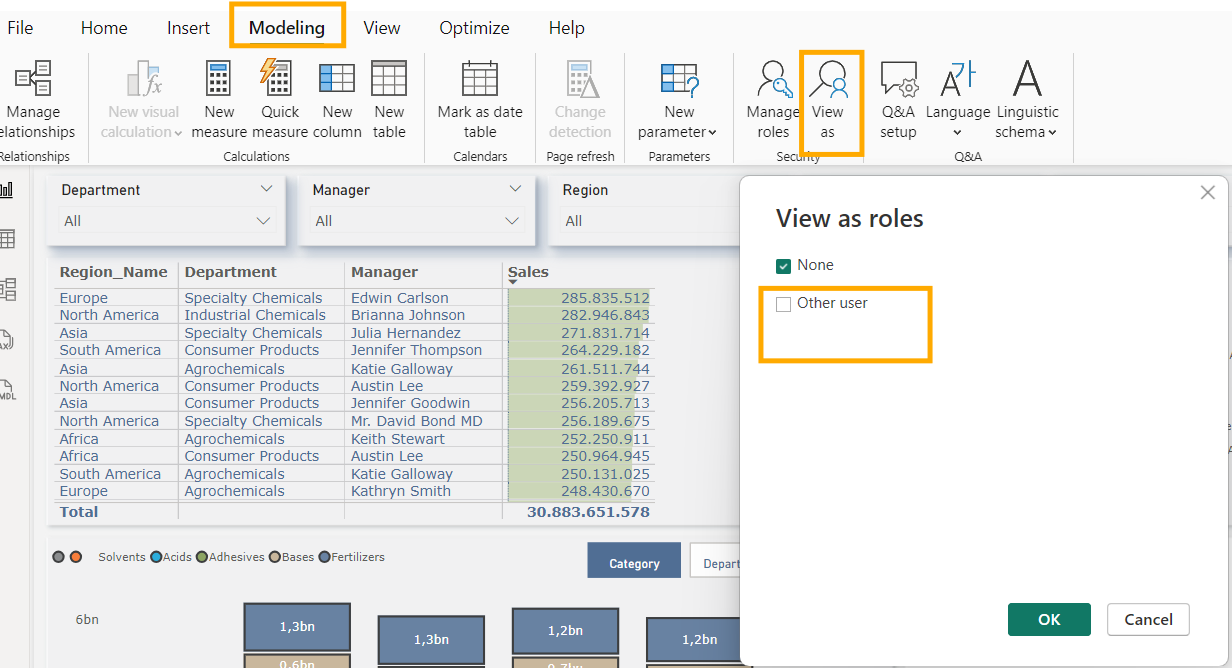
Task: Select the Mr. David Bond MD cell
Action: pos(417,421)
